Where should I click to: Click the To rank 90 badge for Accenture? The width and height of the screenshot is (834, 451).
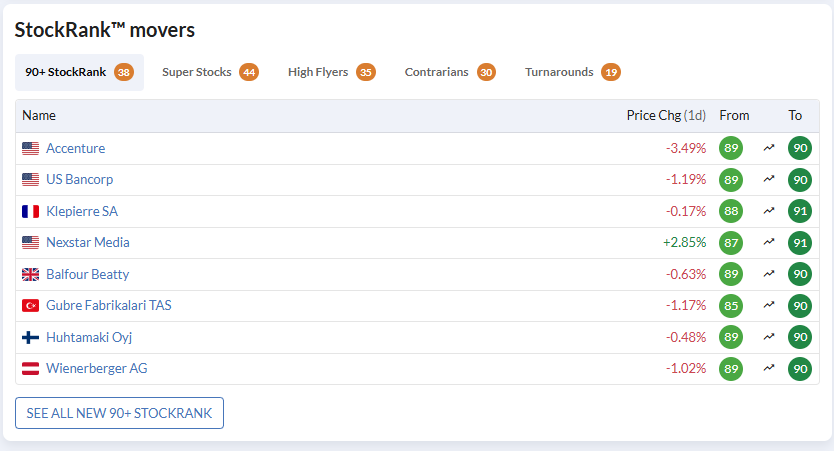coord(800,148)
